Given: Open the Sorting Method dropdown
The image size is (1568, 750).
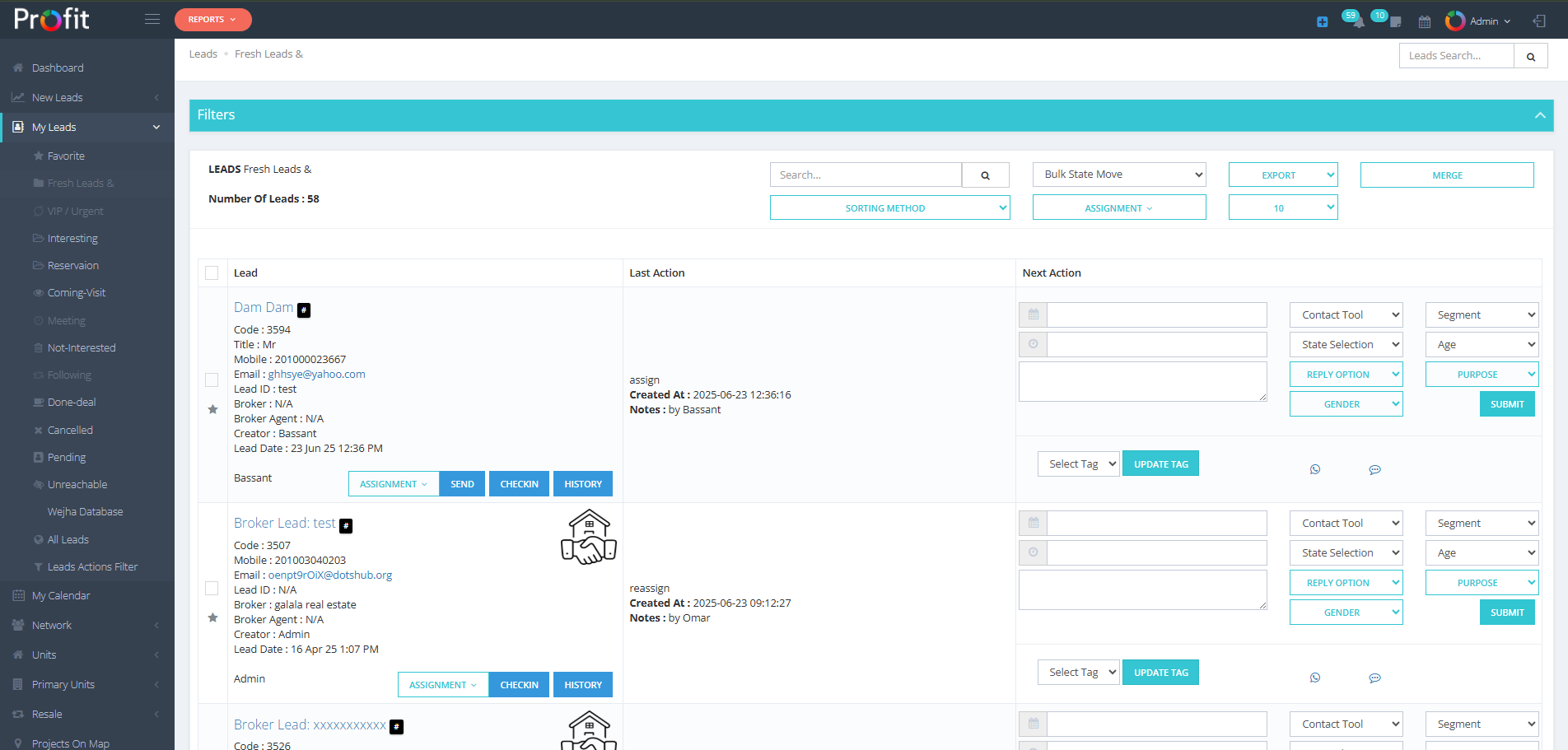Looking at the screenshot, I should 889,207.
